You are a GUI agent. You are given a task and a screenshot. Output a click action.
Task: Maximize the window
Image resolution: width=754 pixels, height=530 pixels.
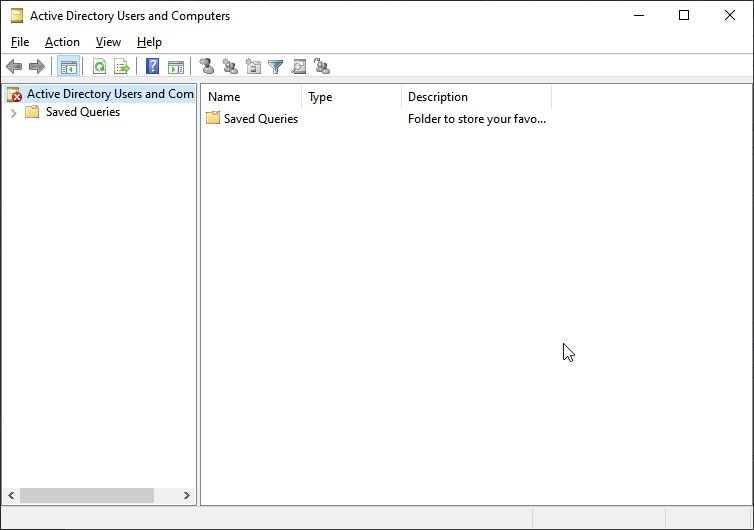pyautogui.click(x=684, y=15)
